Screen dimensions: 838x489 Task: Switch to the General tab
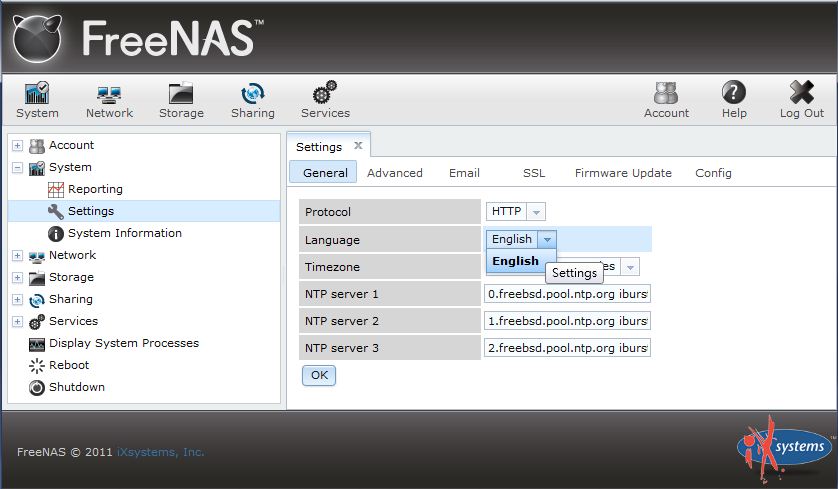[x=324, y=173]
